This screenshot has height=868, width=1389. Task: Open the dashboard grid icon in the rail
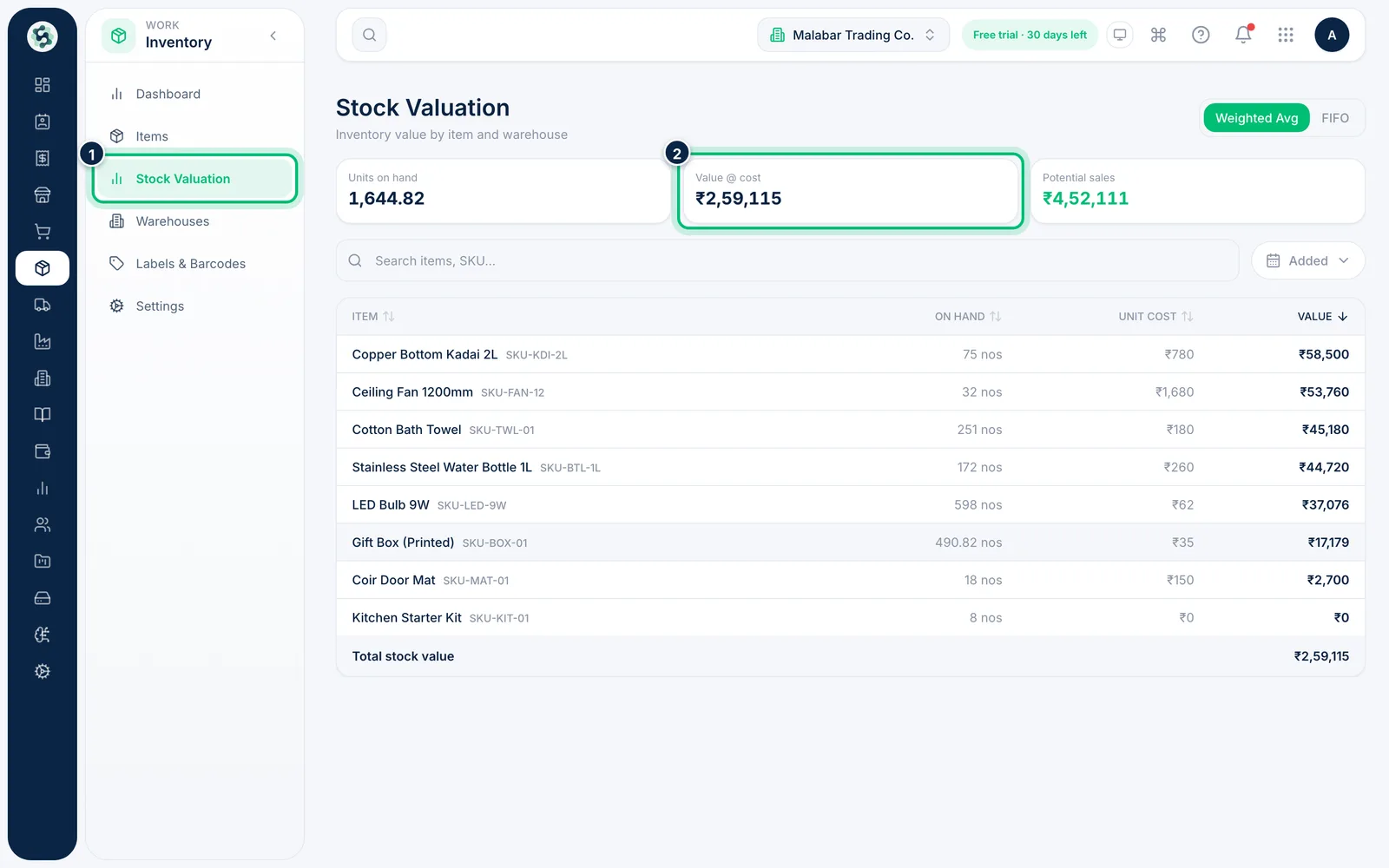coord(42,85)
